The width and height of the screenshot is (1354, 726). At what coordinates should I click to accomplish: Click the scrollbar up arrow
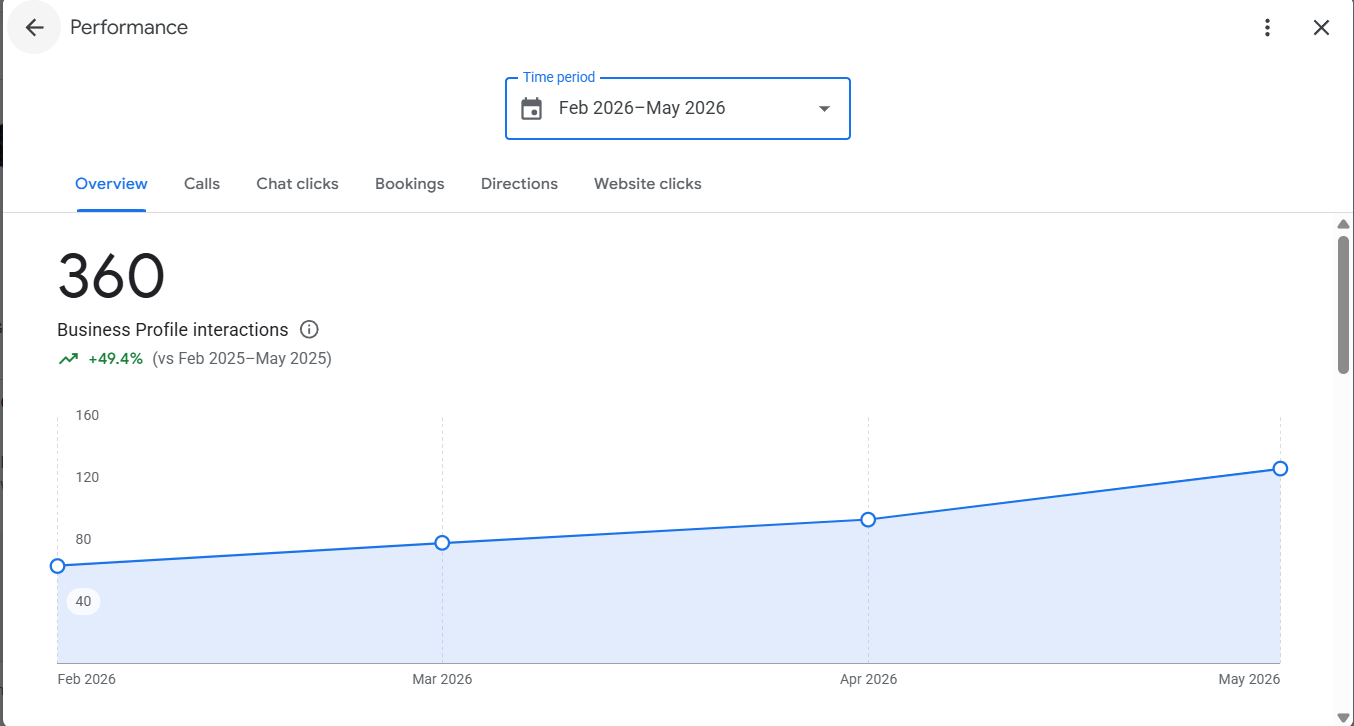pos(1343,224)
